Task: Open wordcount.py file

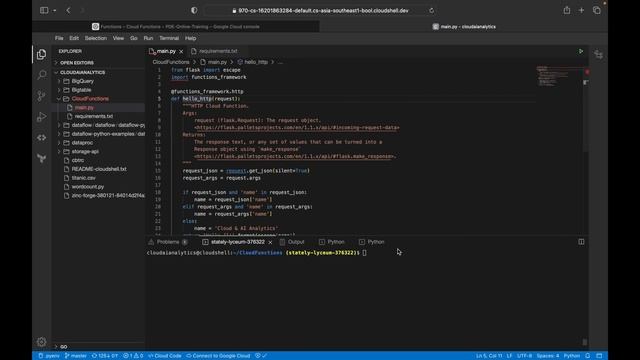Action: tap(87, 187)
